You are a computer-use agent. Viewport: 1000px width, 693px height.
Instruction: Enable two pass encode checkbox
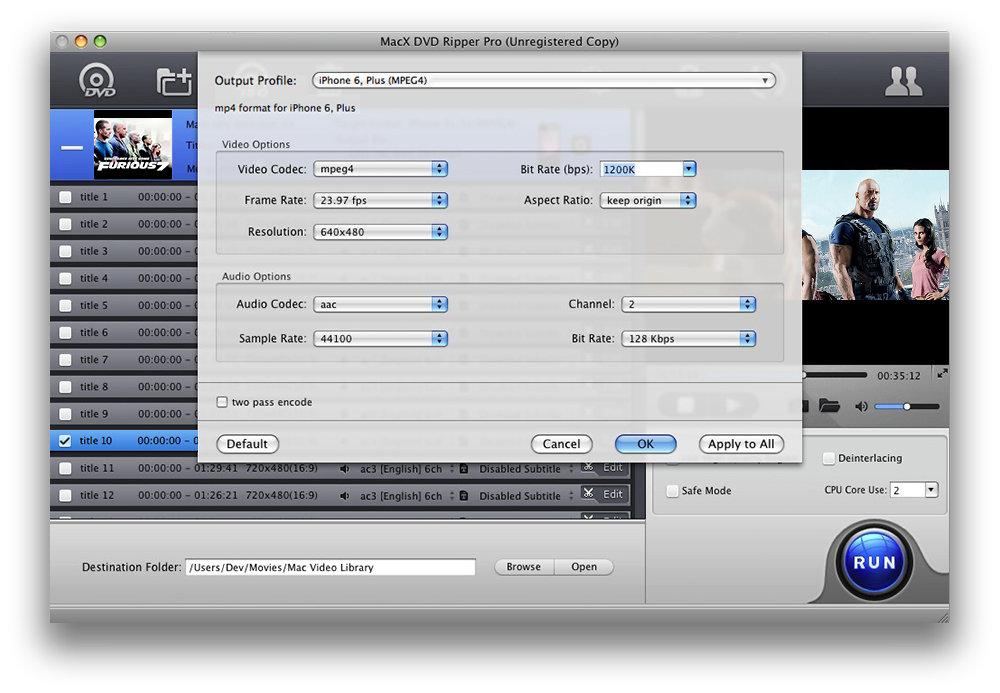222,402
